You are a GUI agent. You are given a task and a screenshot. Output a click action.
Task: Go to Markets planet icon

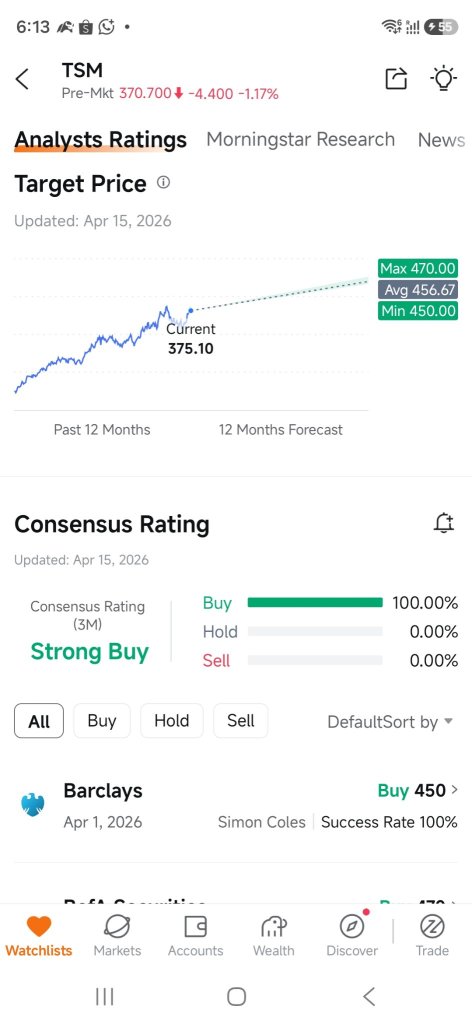click(x=117, y=926)
